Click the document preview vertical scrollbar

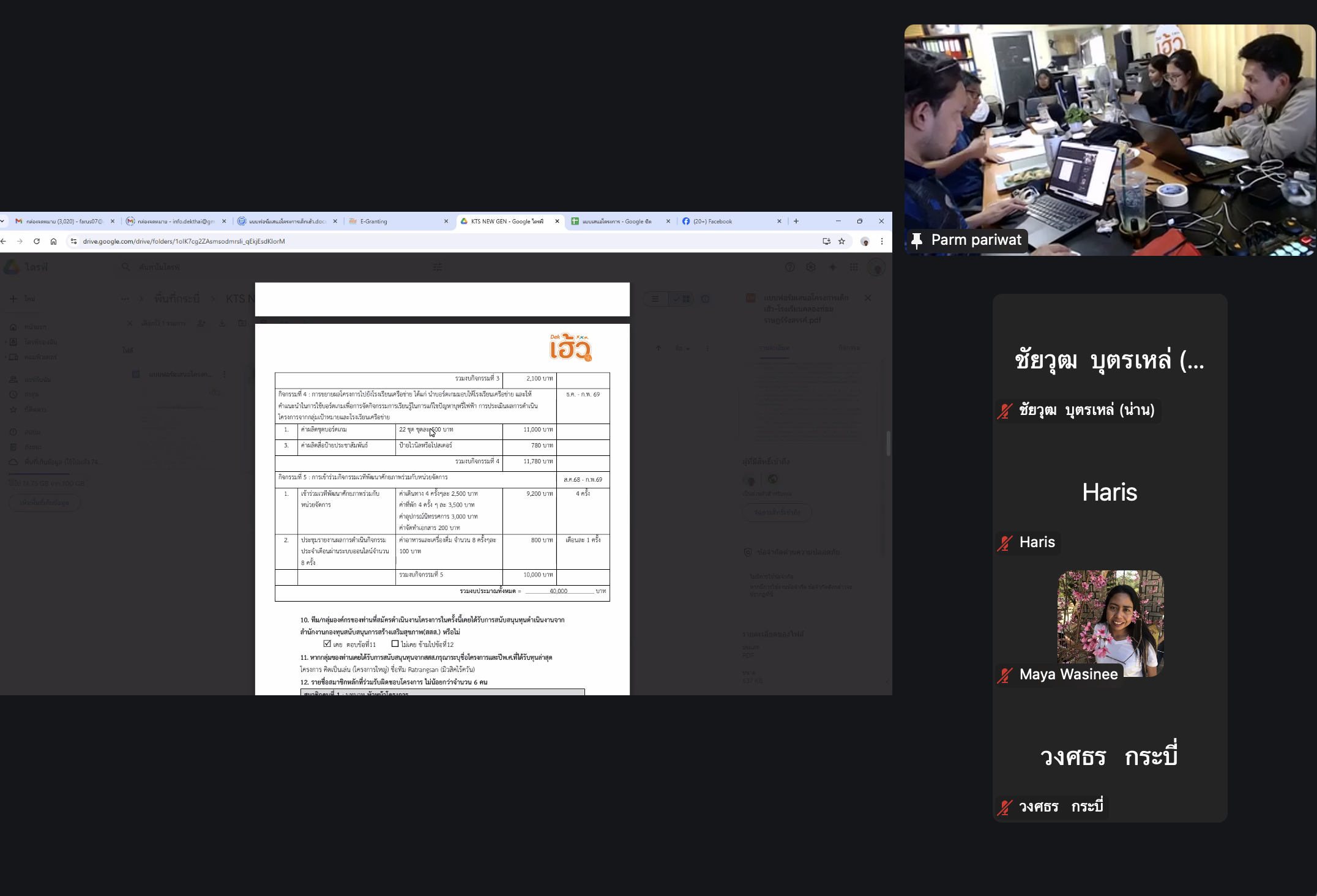pyautogui.click(x=888, y=443)
